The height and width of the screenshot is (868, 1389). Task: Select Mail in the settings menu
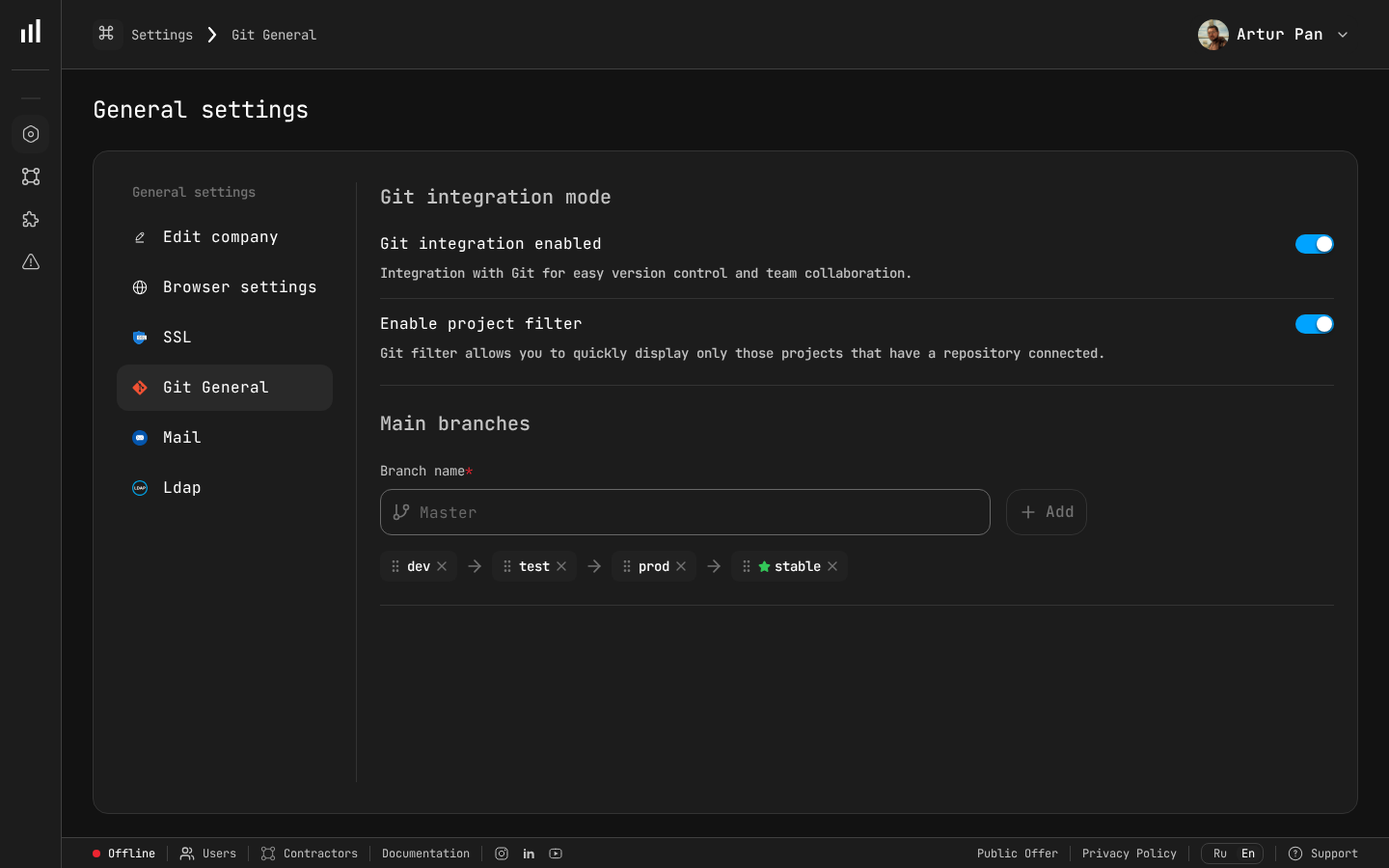coord(181,437)
